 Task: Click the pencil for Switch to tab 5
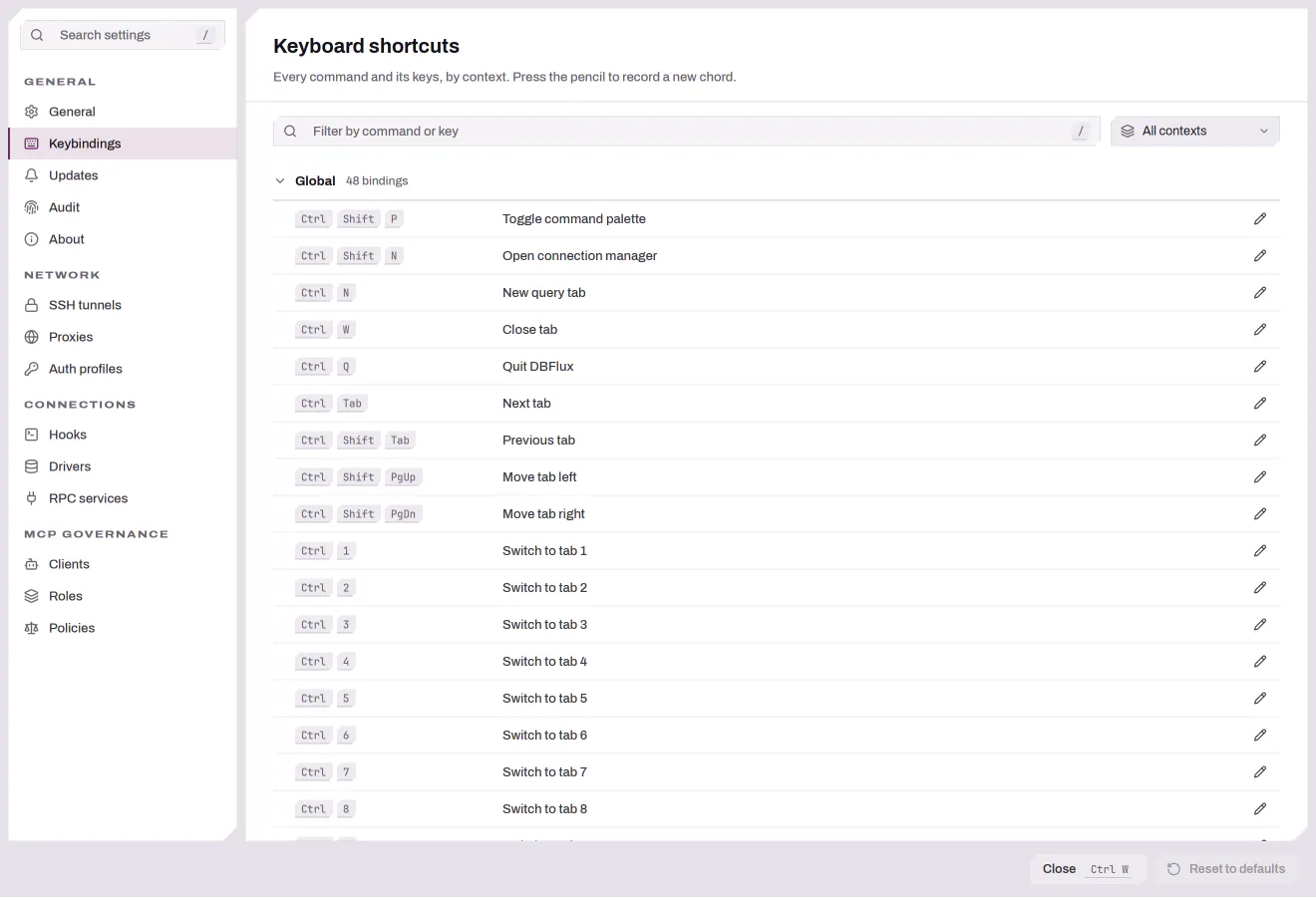coord(1260,699)
